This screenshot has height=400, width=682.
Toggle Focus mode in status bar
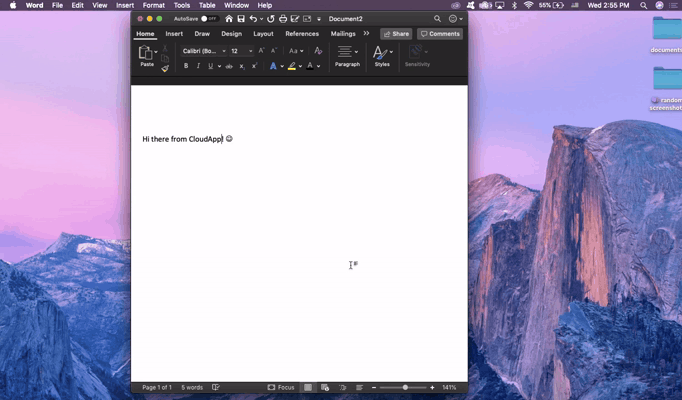pos(281,387)
